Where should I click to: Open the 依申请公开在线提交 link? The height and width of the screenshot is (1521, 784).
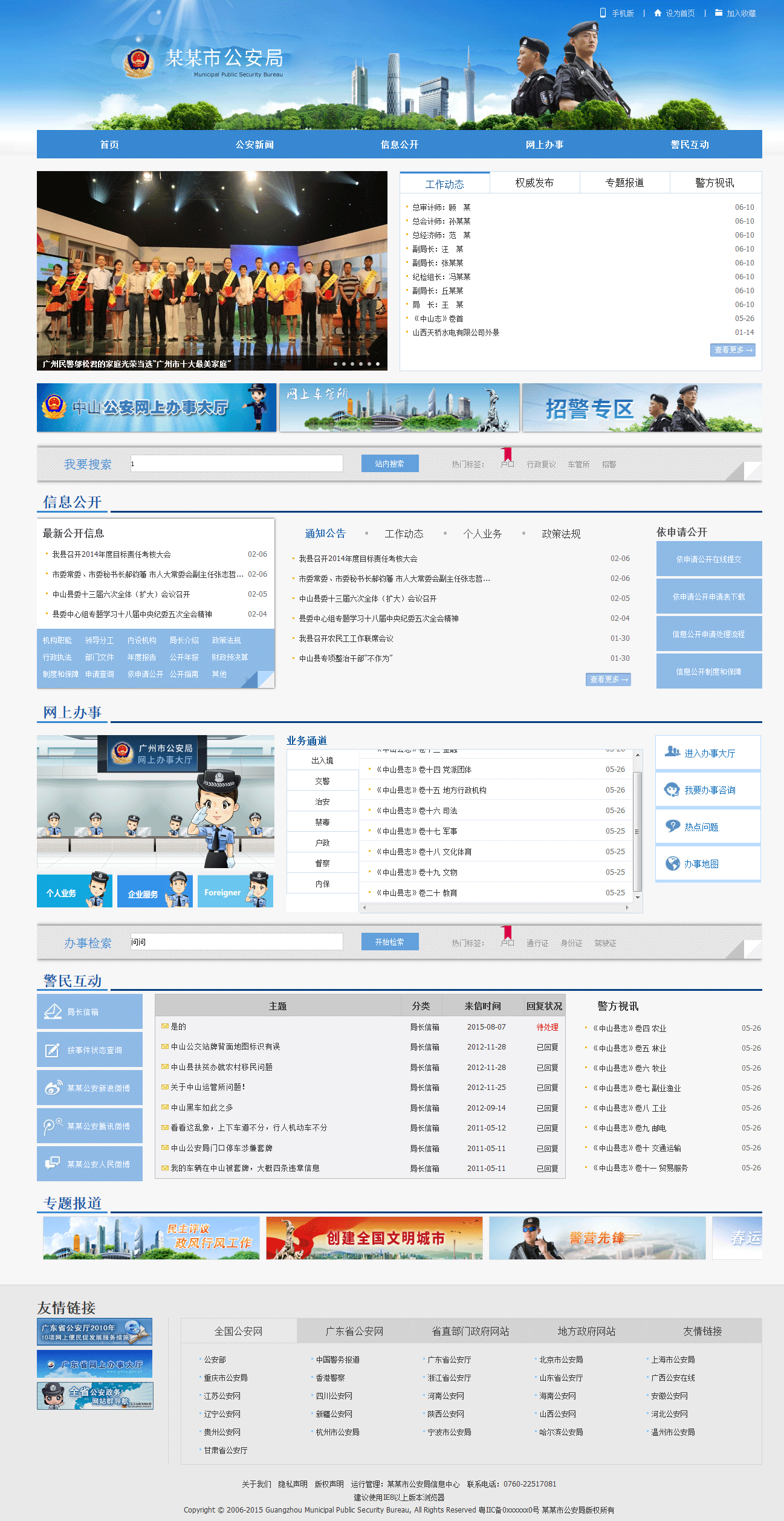708,559
